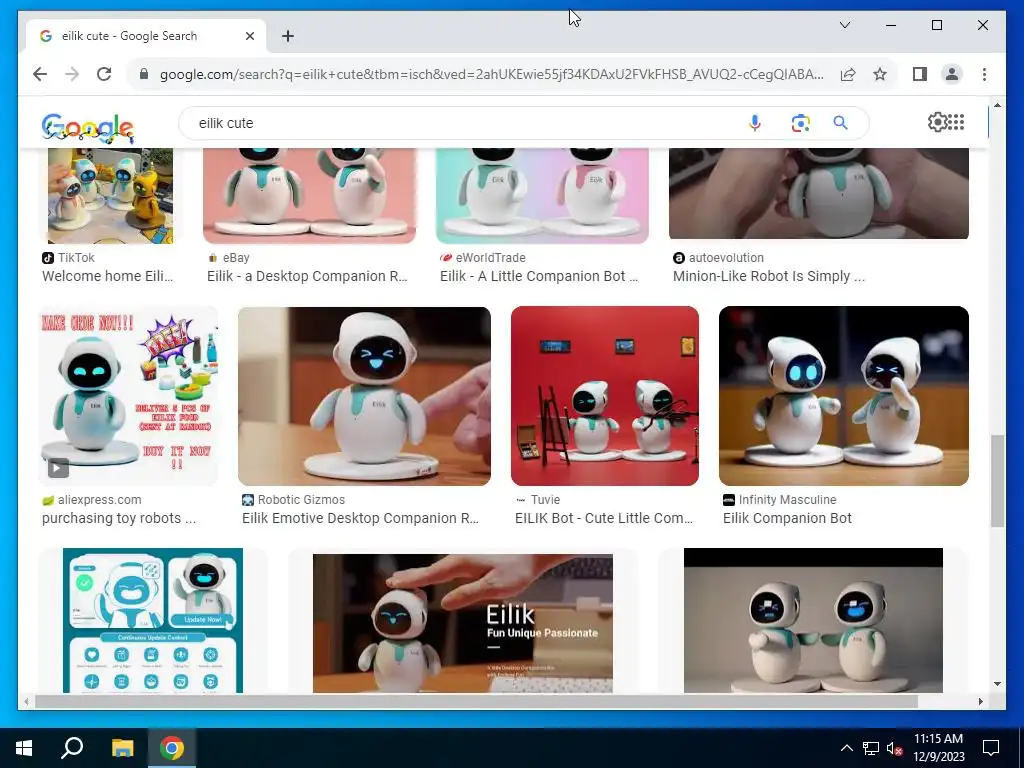Click the EILIK Bot - Cute Little Com... link
The width and height of the screenshot is (1024, 768).
click(604, 519)
